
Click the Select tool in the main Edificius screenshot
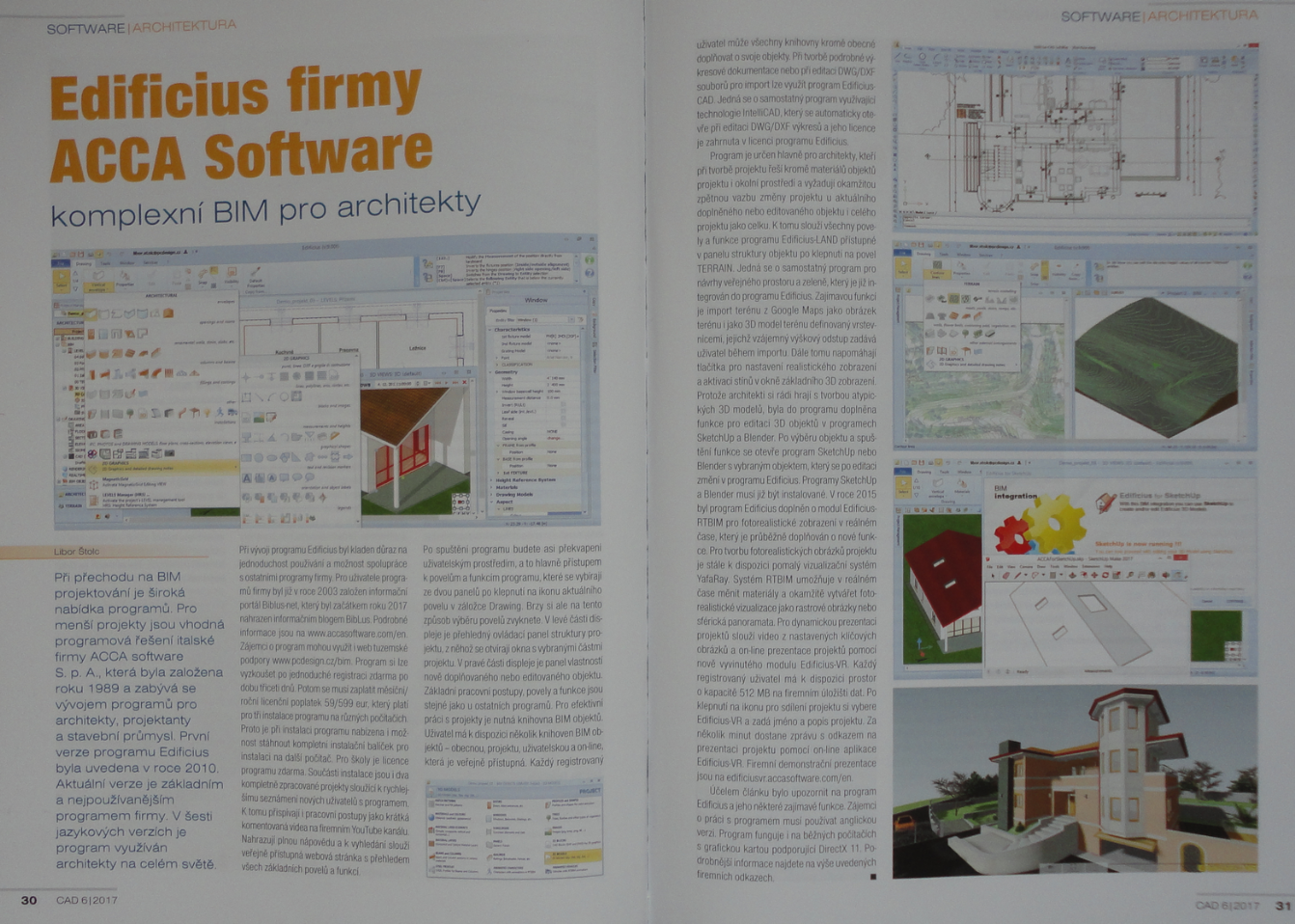[62, 281]
